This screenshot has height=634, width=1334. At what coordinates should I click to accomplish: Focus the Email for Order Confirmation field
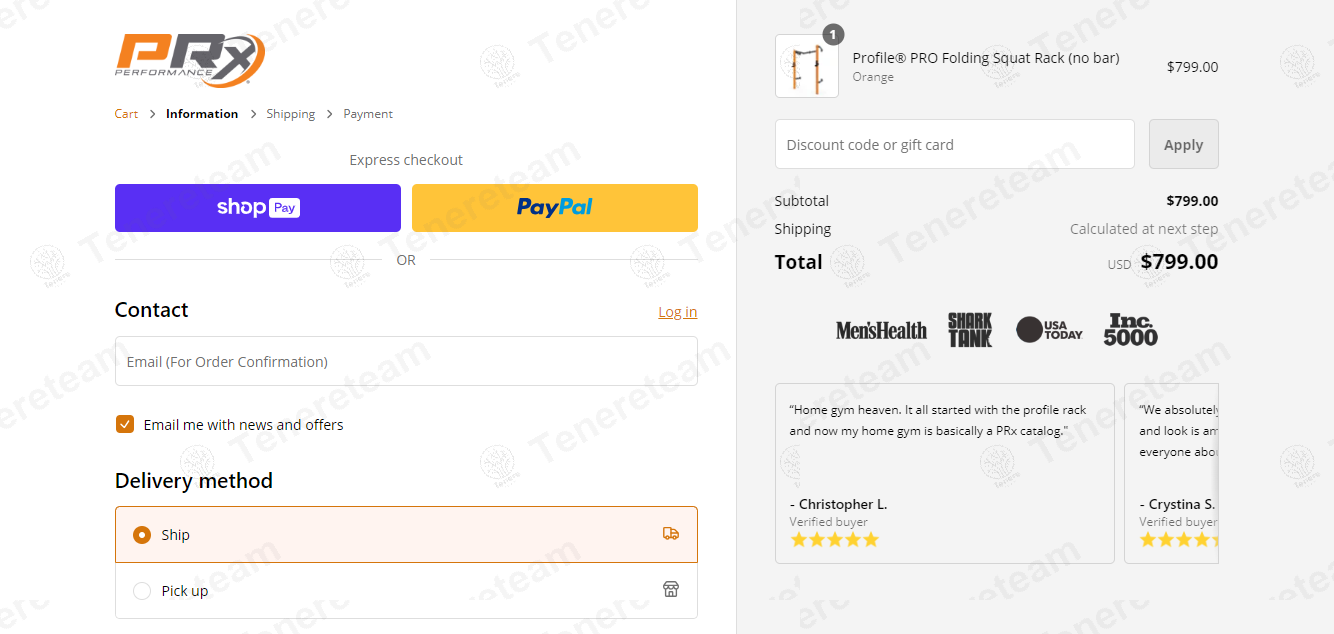click(406, 361)
